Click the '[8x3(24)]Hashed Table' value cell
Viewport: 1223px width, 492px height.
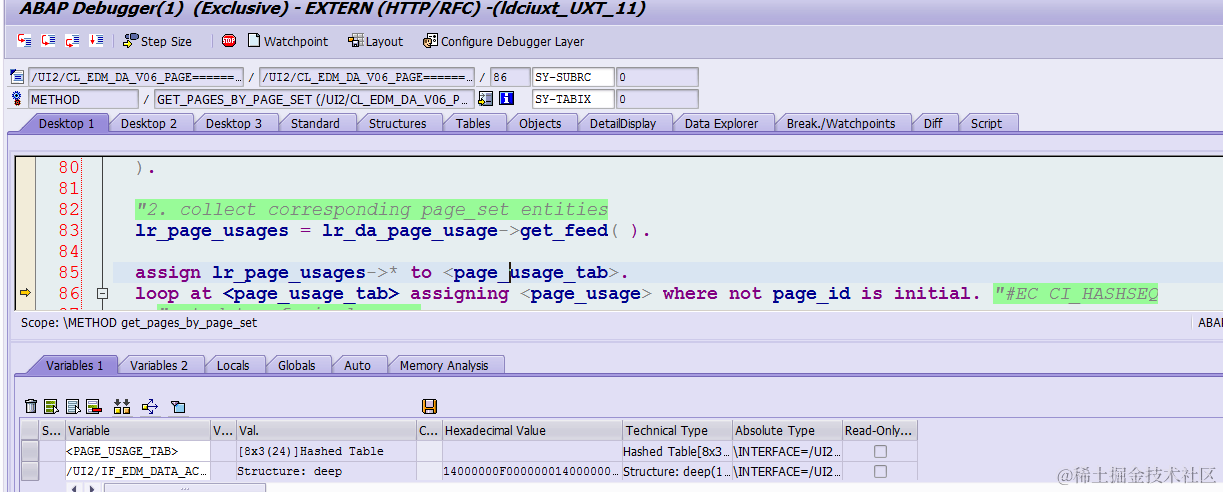coord(326,451)
